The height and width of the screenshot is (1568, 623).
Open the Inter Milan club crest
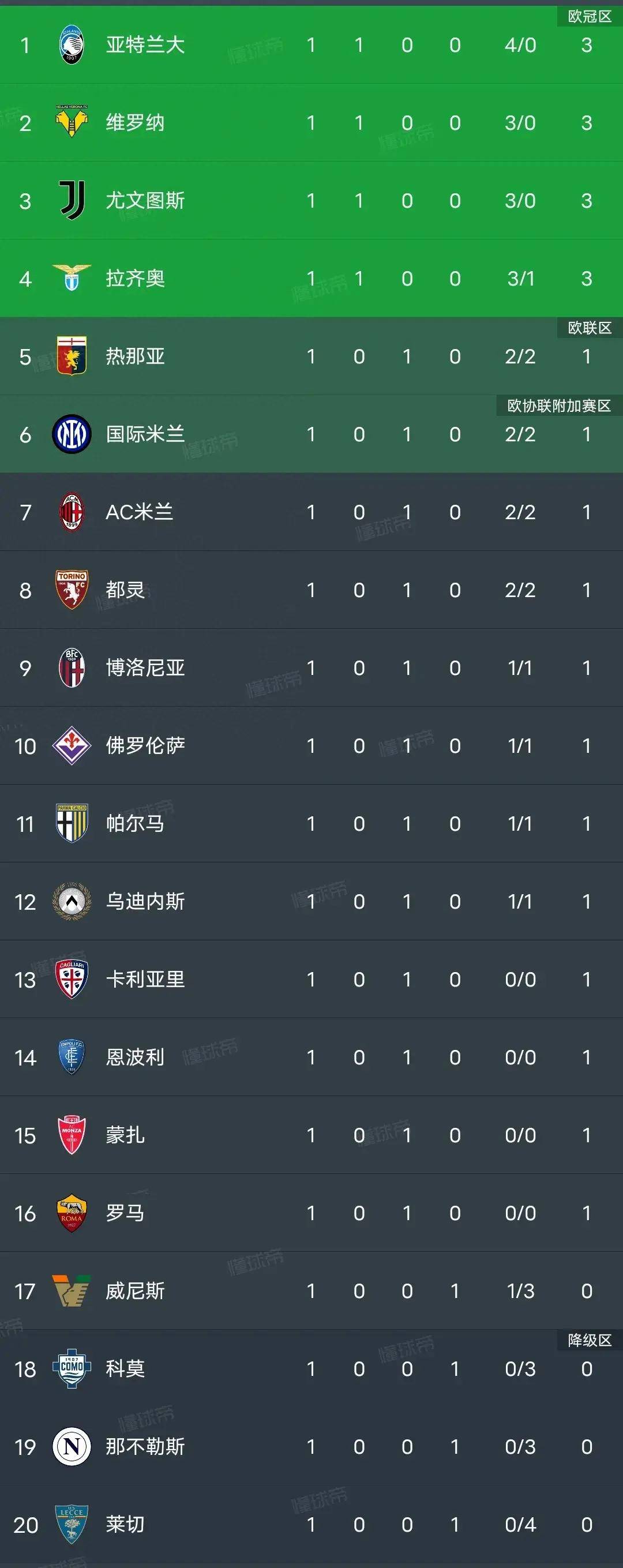coord(71,433)
